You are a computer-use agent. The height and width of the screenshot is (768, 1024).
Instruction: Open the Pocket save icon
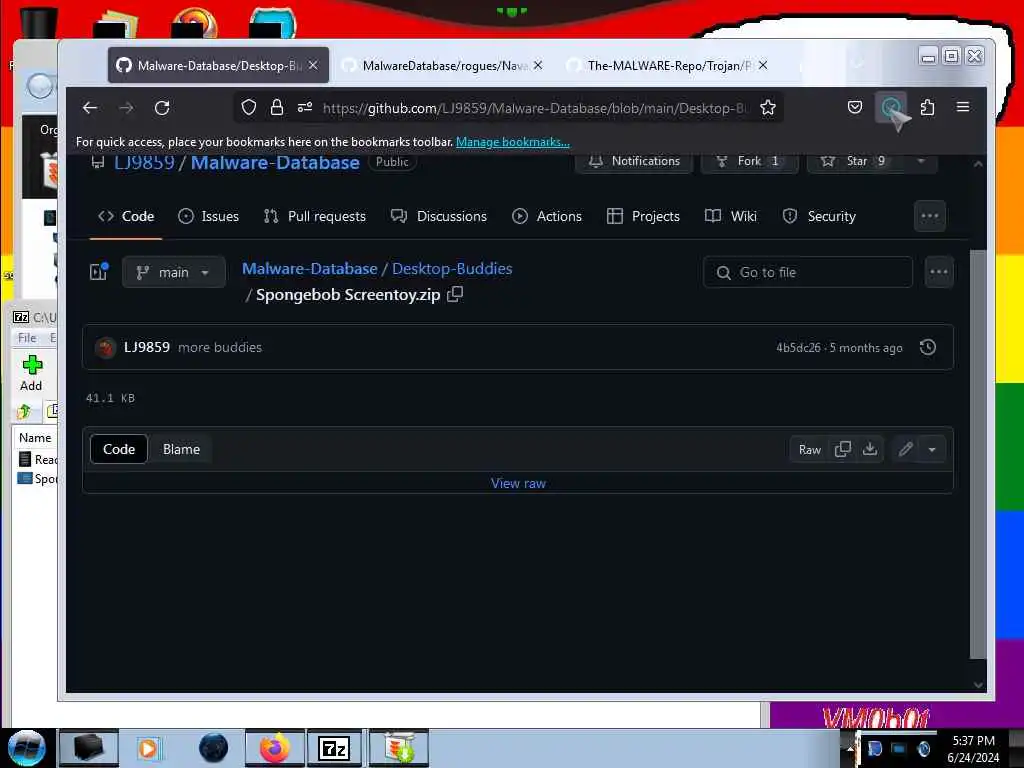(x=855, y=107)
